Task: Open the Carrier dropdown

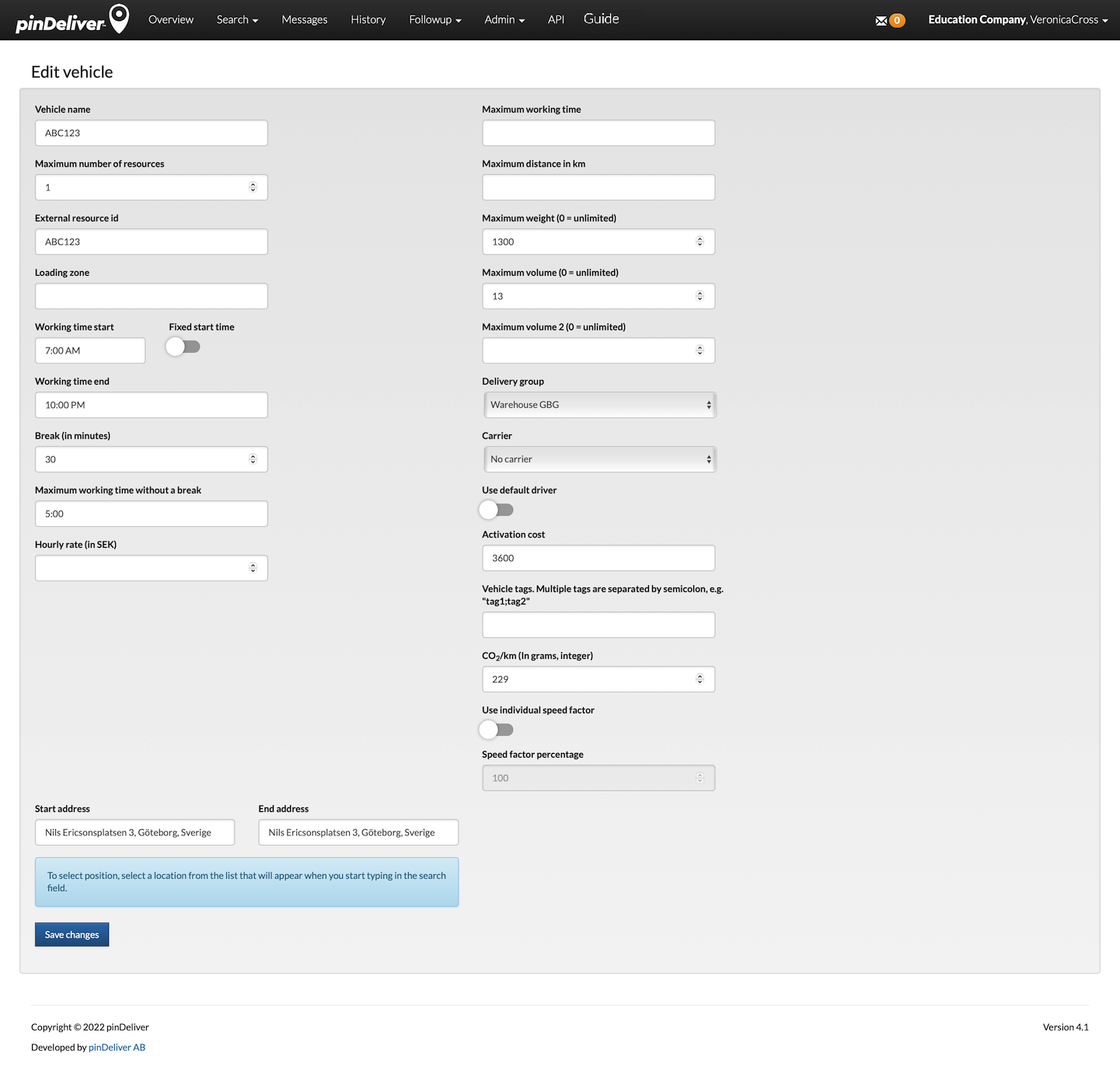Action: pos(598,459)
